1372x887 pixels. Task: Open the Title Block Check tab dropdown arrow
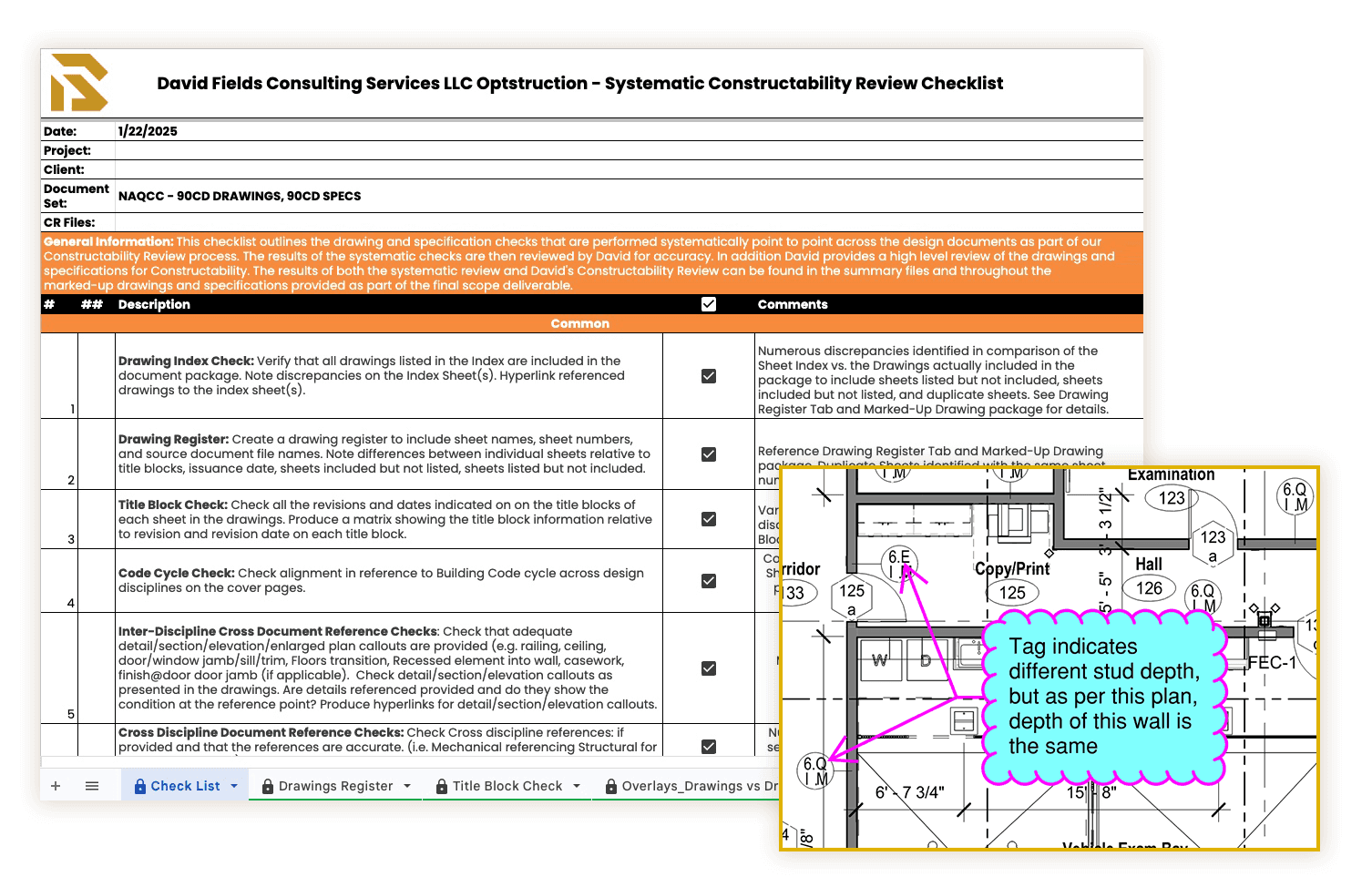tap(577, 786)
